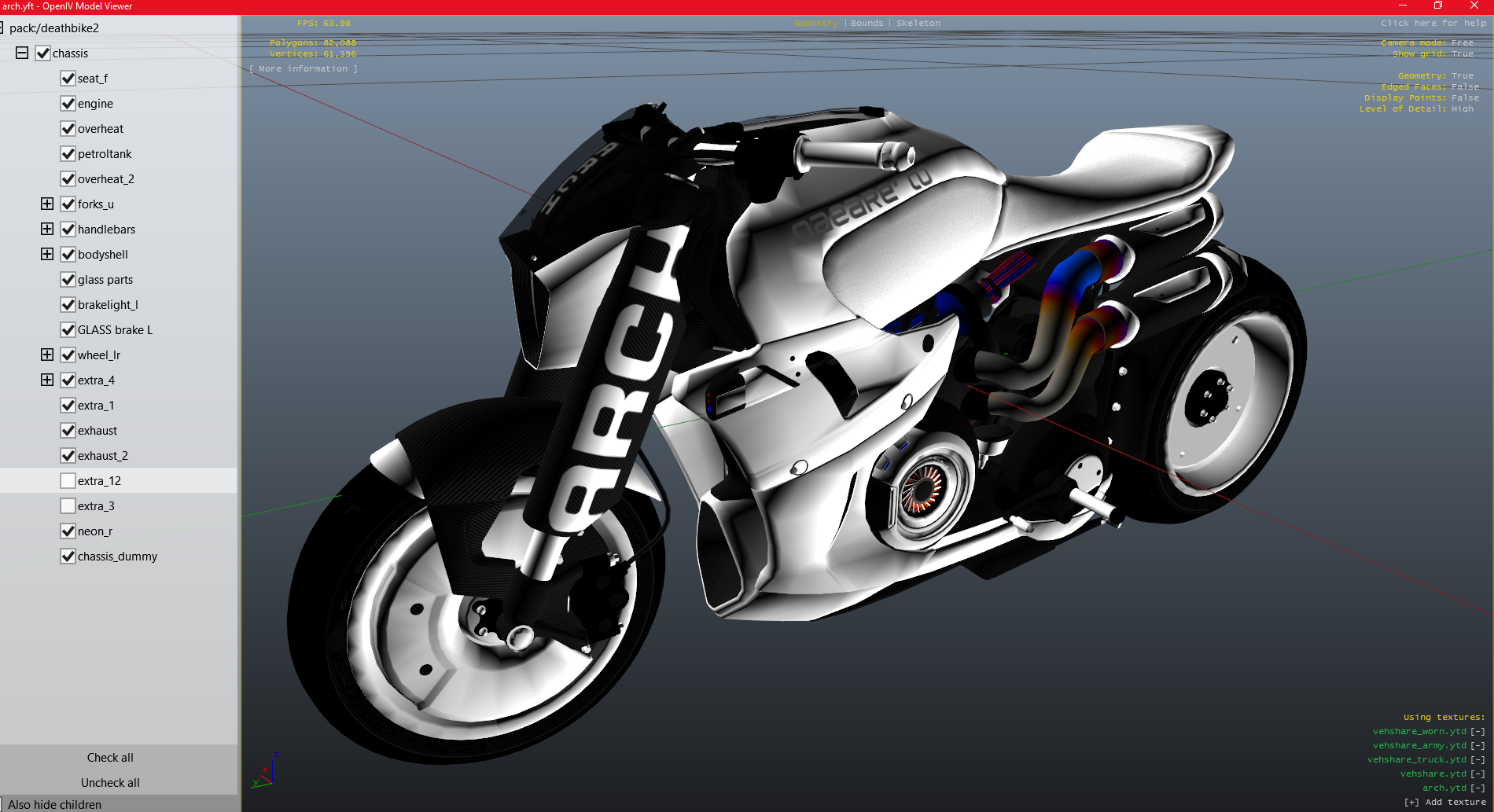The height and width of the screenshot is (812, 1494).
Task: Expand the extra_4 node
Action: click(47, 380)
